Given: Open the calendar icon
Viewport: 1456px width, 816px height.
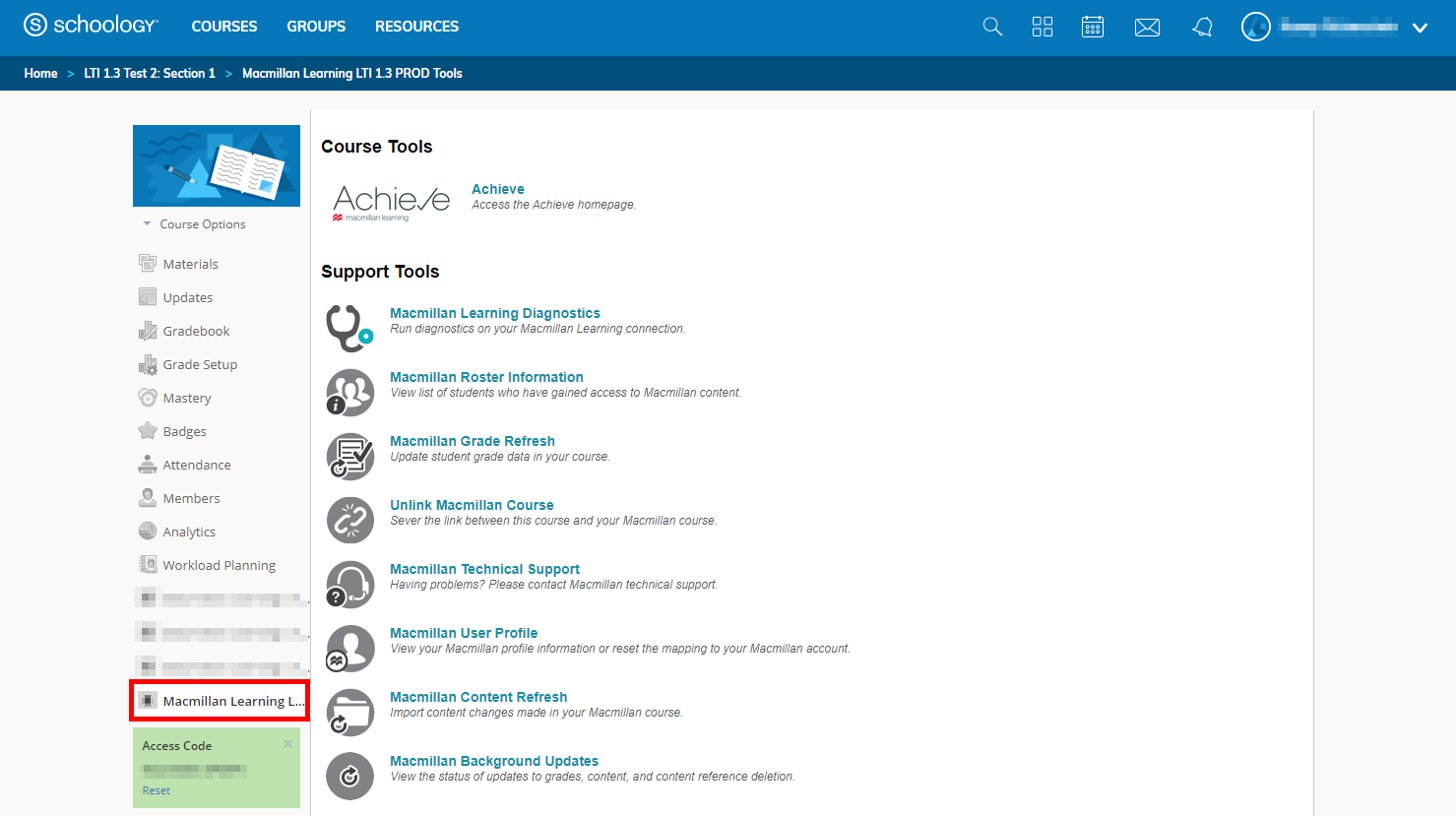Looking at the screenshot, I should tap(1093, 27).
